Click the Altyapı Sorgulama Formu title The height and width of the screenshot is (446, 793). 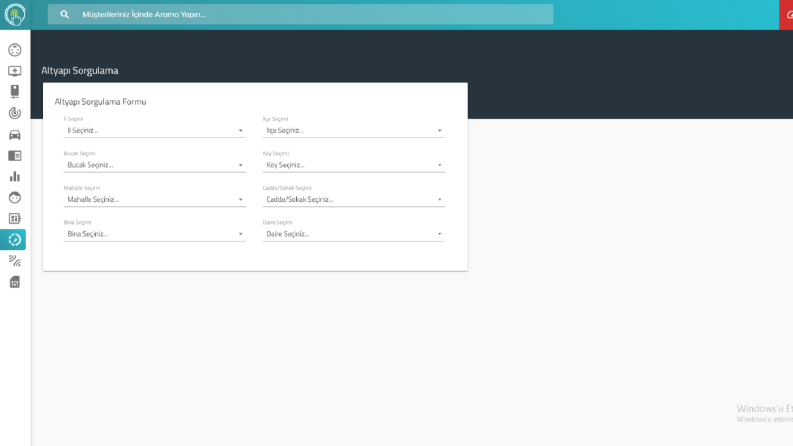tap(100, 102)
